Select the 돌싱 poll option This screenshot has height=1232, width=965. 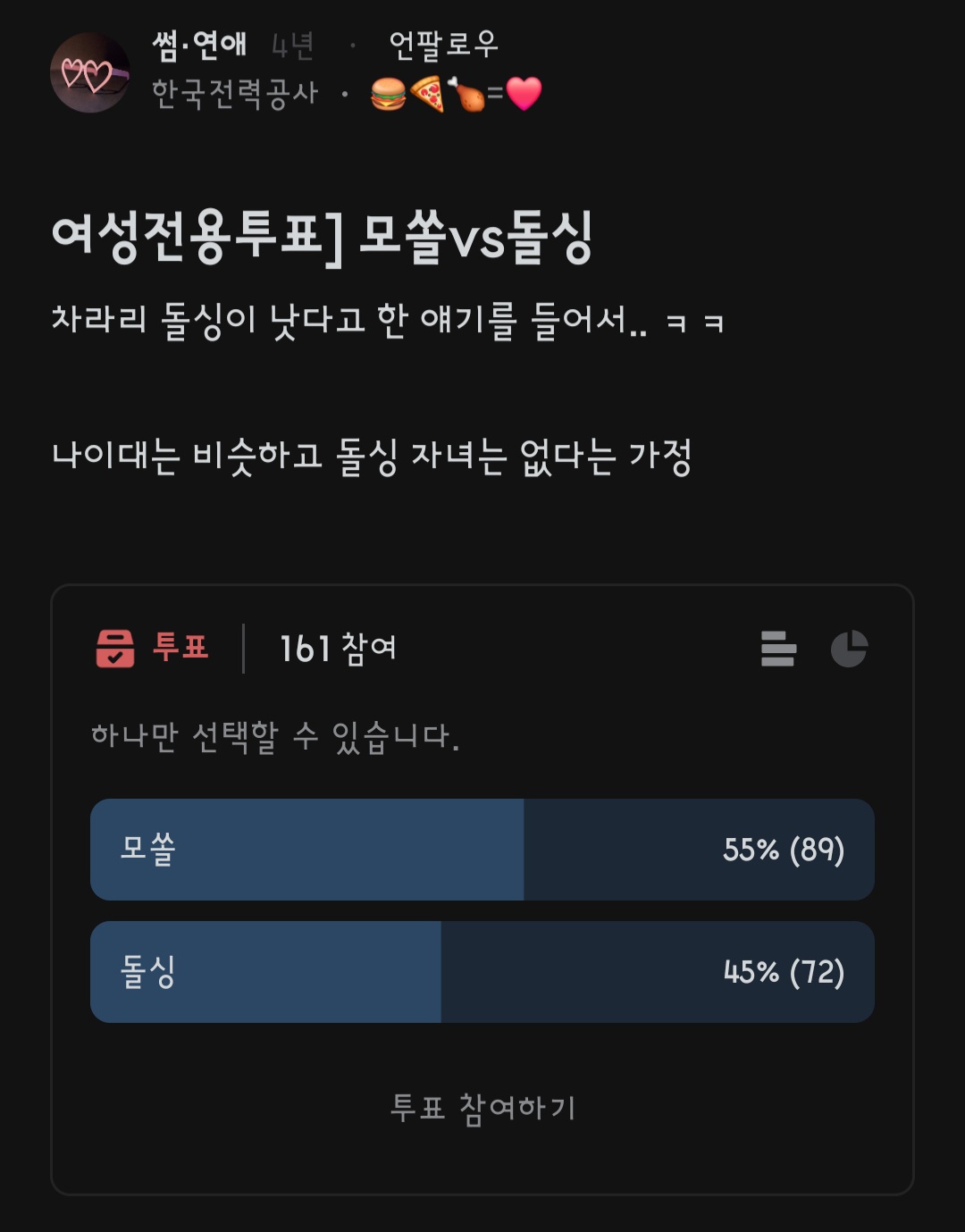click(x=148, y=971)
